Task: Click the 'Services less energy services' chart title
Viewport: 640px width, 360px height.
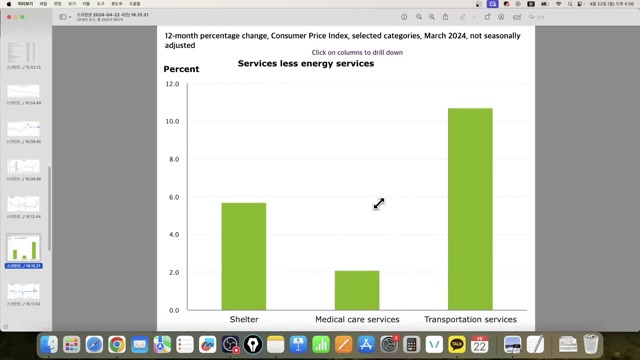Action: pyautogui.click(x=306, y=63)
